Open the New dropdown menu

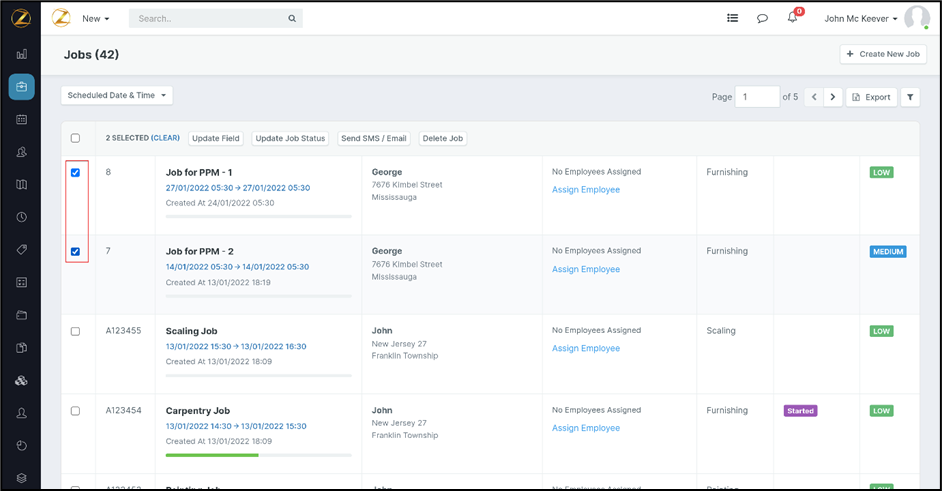point(95,19)
